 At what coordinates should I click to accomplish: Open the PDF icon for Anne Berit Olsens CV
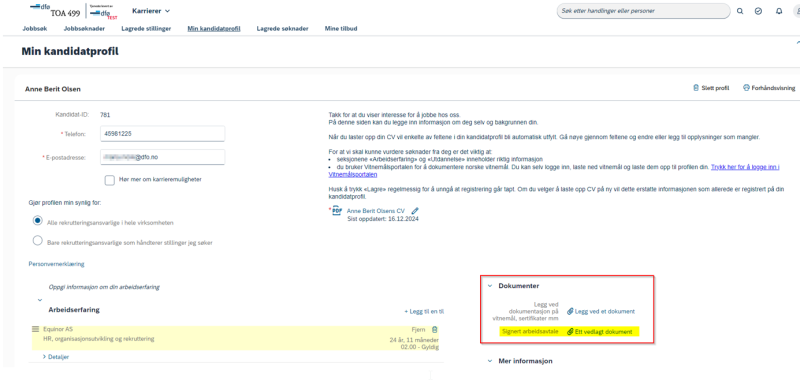tap(336, 210)
